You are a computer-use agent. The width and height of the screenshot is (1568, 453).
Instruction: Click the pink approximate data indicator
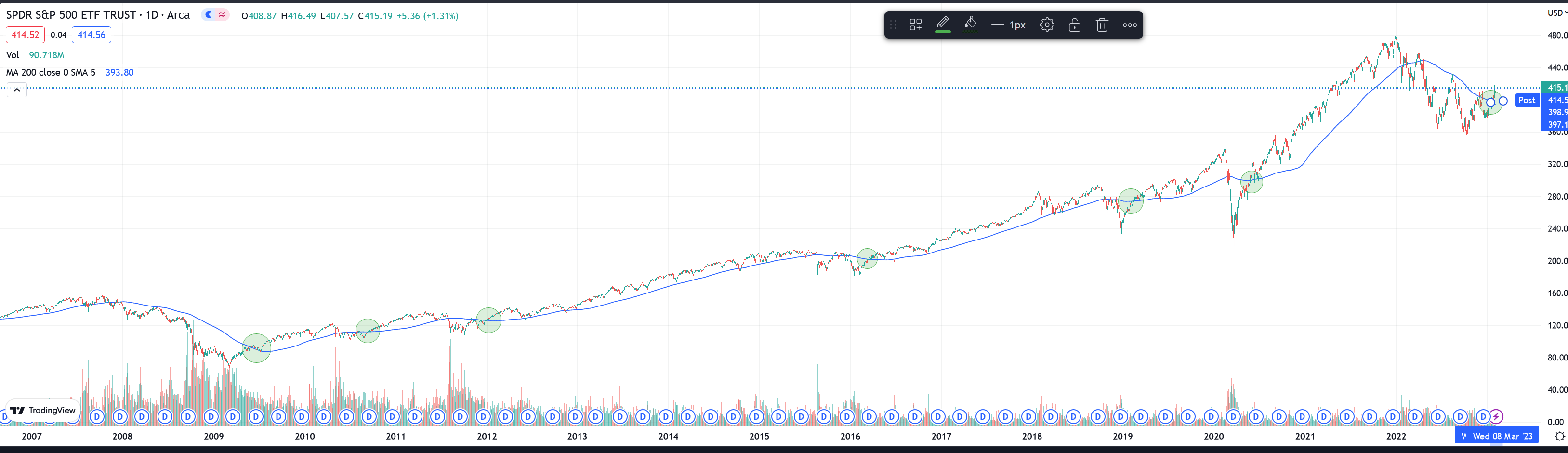(222, 15)
